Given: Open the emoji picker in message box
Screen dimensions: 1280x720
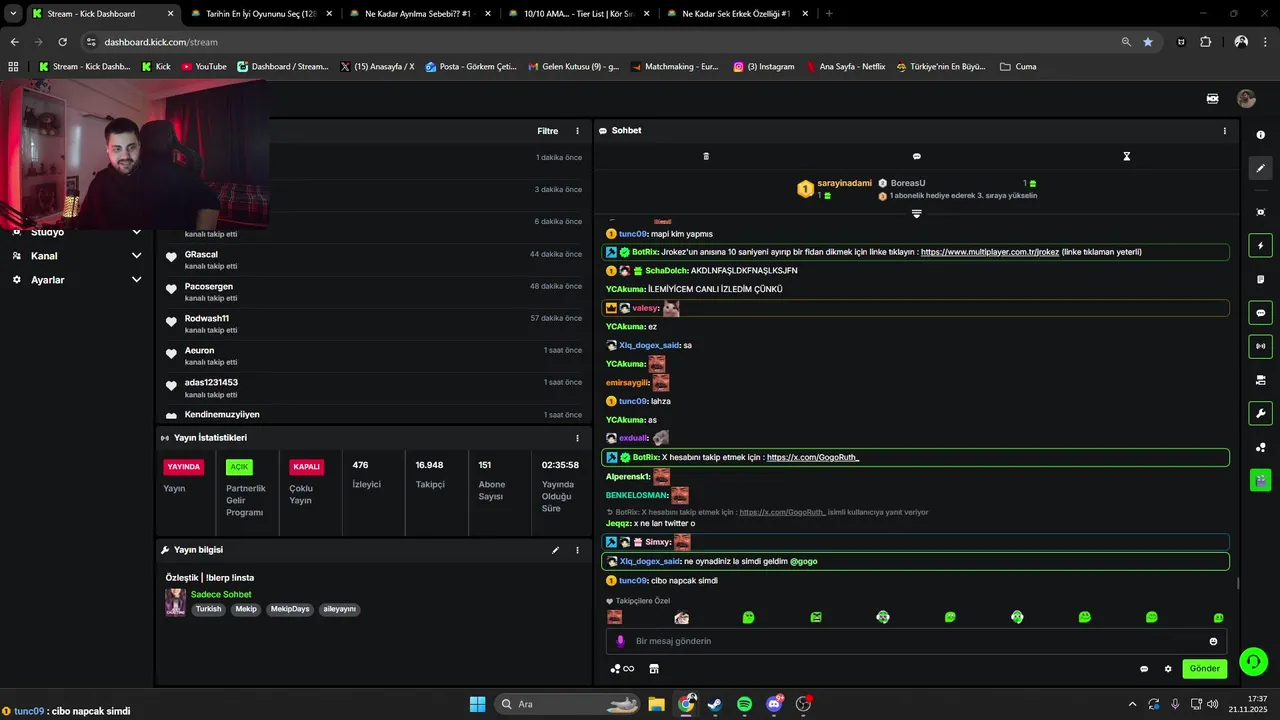Looking at the screenshot, I should [x=1214, y=641].
